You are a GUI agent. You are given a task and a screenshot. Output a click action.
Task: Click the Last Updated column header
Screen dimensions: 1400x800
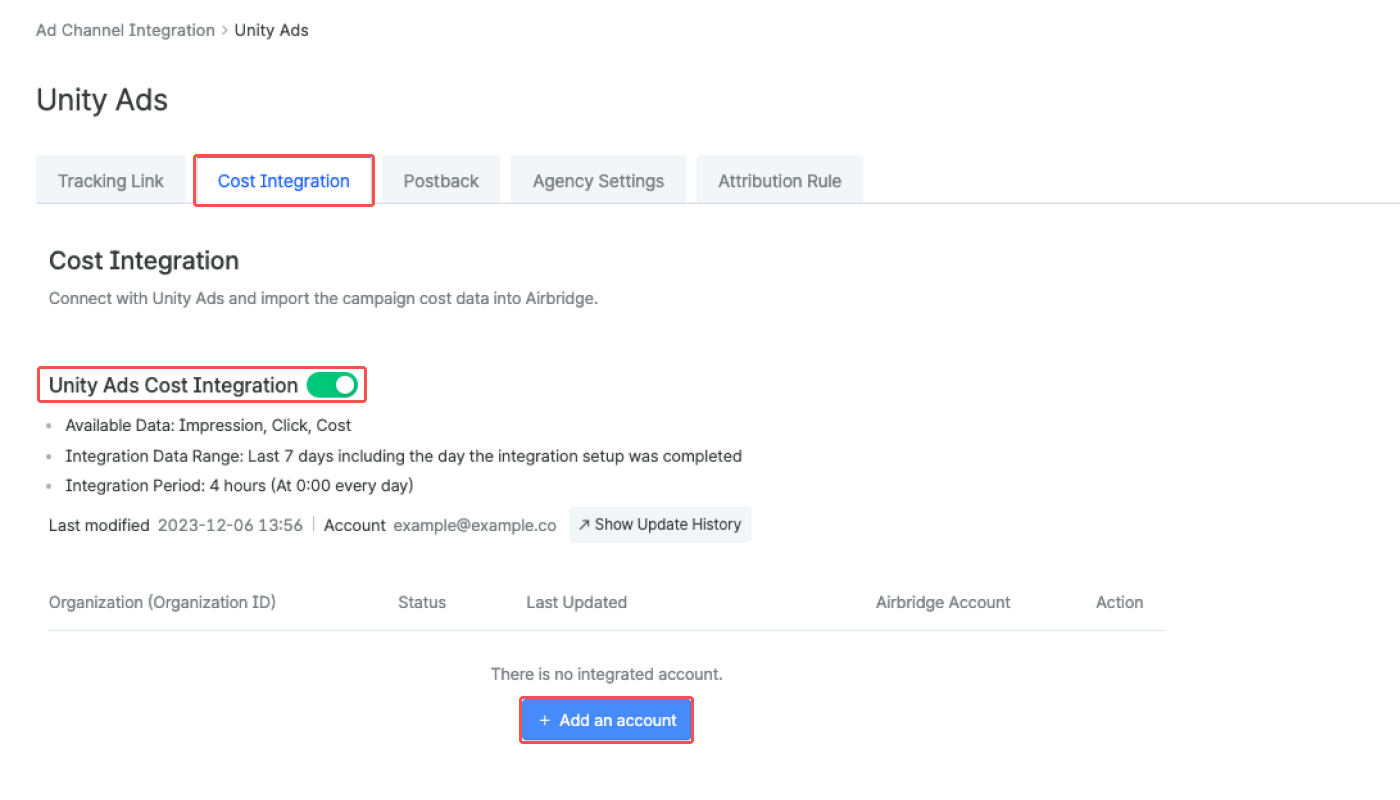[576, 602]
